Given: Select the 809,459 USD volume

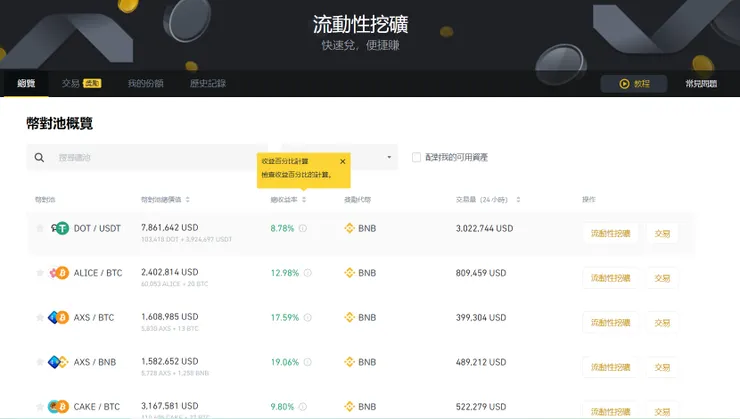Looking at the screenshot, I should click(x=480, y=273).
